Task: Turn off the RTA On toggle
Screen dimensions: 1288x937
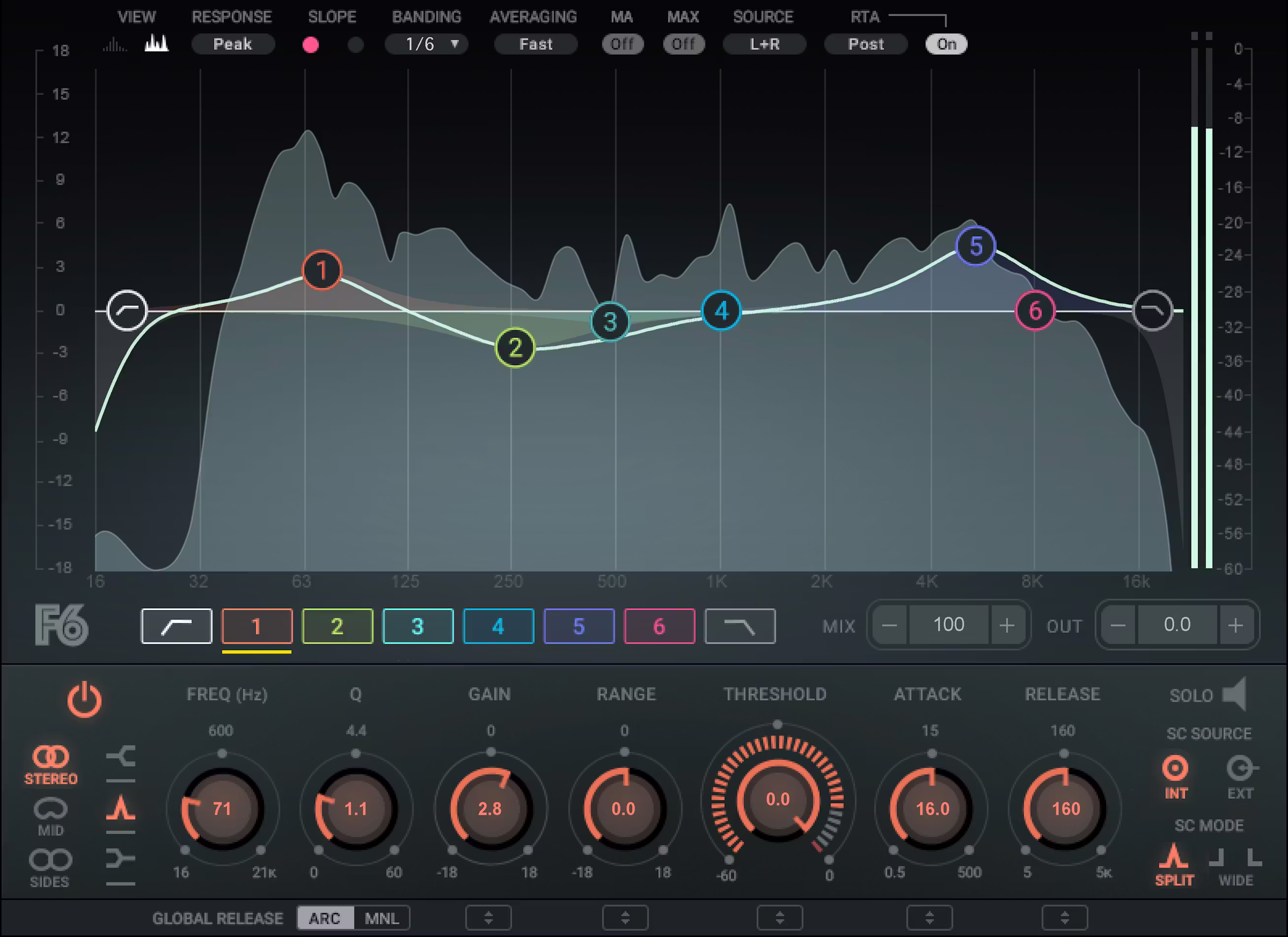Action: coord(946,44)
